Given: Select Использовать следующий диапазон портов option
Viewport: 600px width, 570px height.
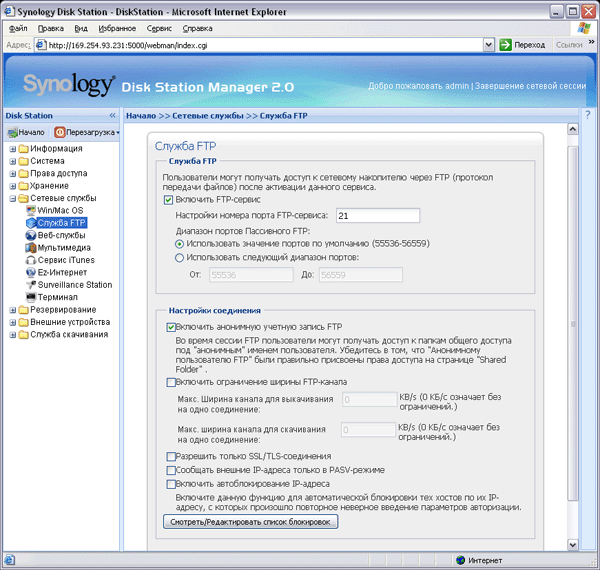Looking at the screenshot, I should click(x=179, y=258).
